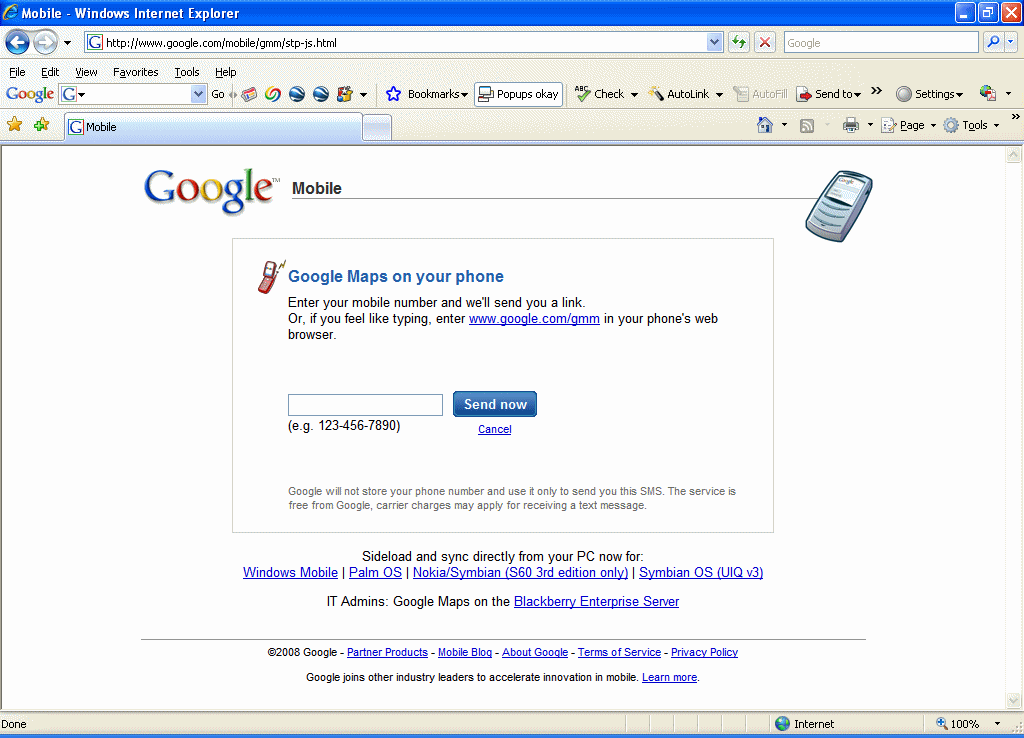The width and height of the screenshot is (1024, 738).
Task: Open the Page command bar menu
Action: coord(908,125)
